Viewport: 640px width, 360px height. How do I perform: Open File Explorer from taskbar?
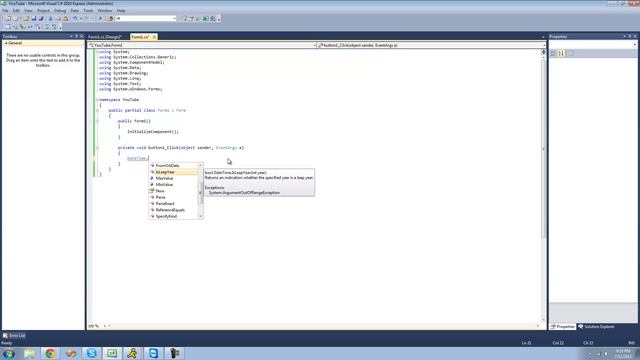[x=29, y=353]
